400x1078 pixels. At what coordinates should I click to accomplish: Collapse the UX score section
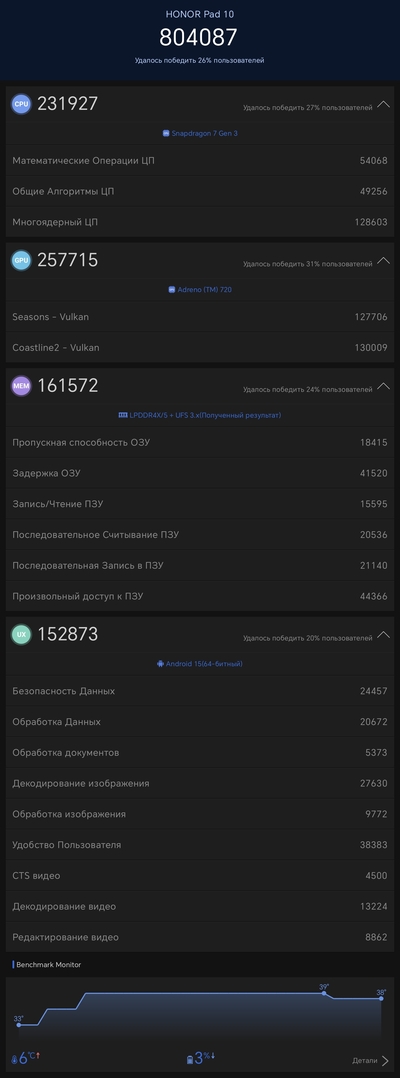pyautogui.click(x=384, y=635)
